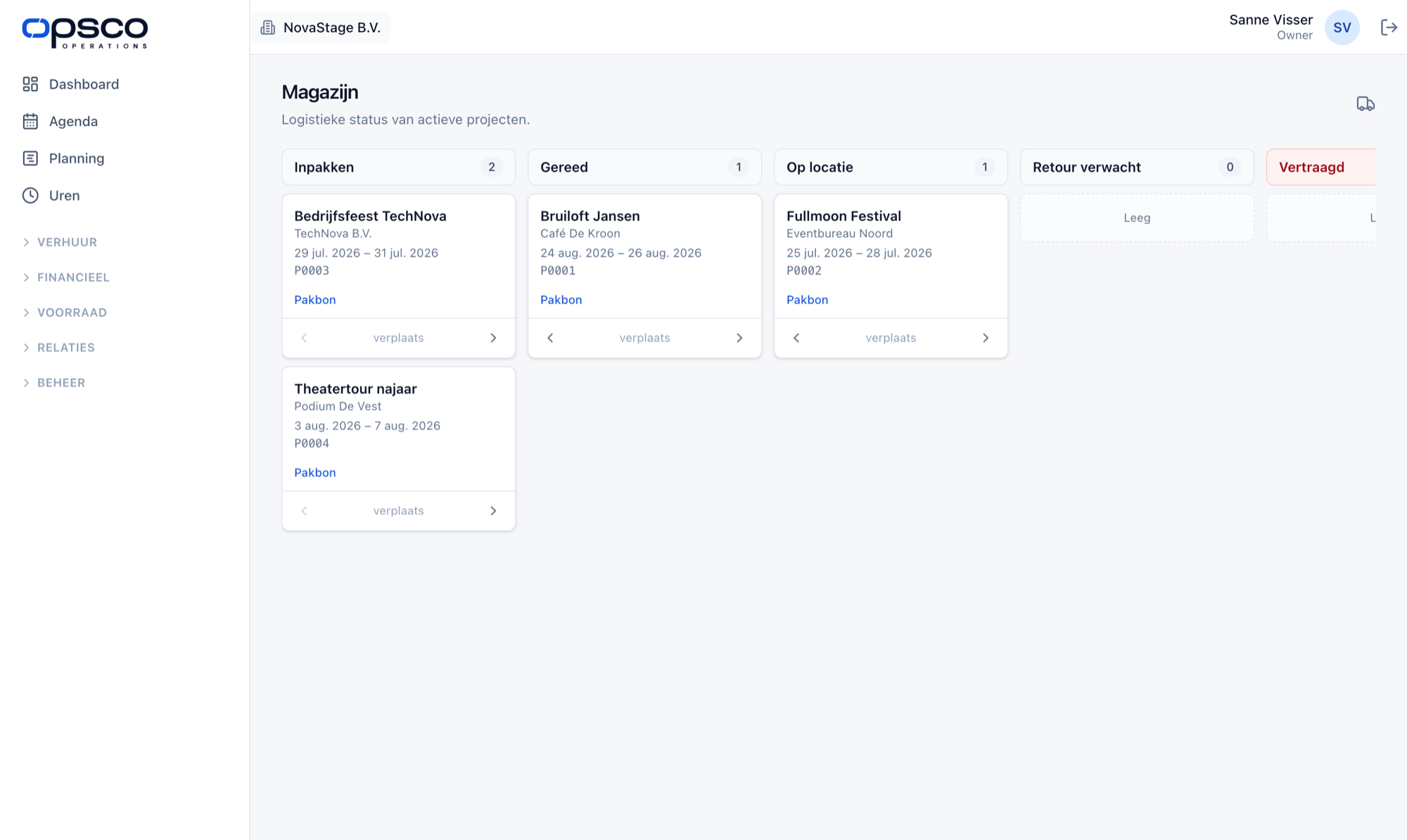Viewport: 1407px width, 840px height.
Task: Click the Dashboard grid icon
Action: tap(30, 84)
